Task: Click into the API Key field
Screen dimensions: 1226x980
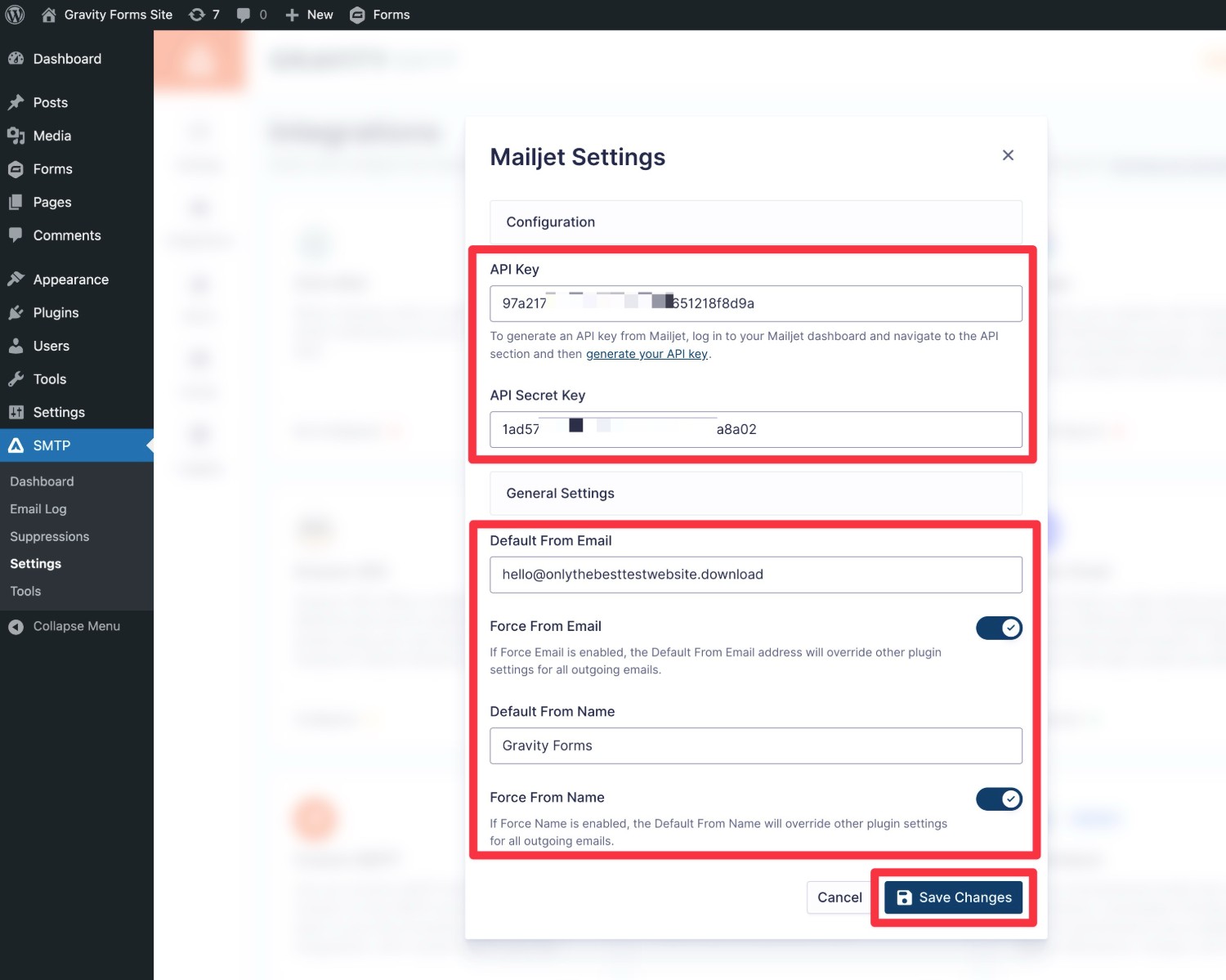Action: point(756,303)
